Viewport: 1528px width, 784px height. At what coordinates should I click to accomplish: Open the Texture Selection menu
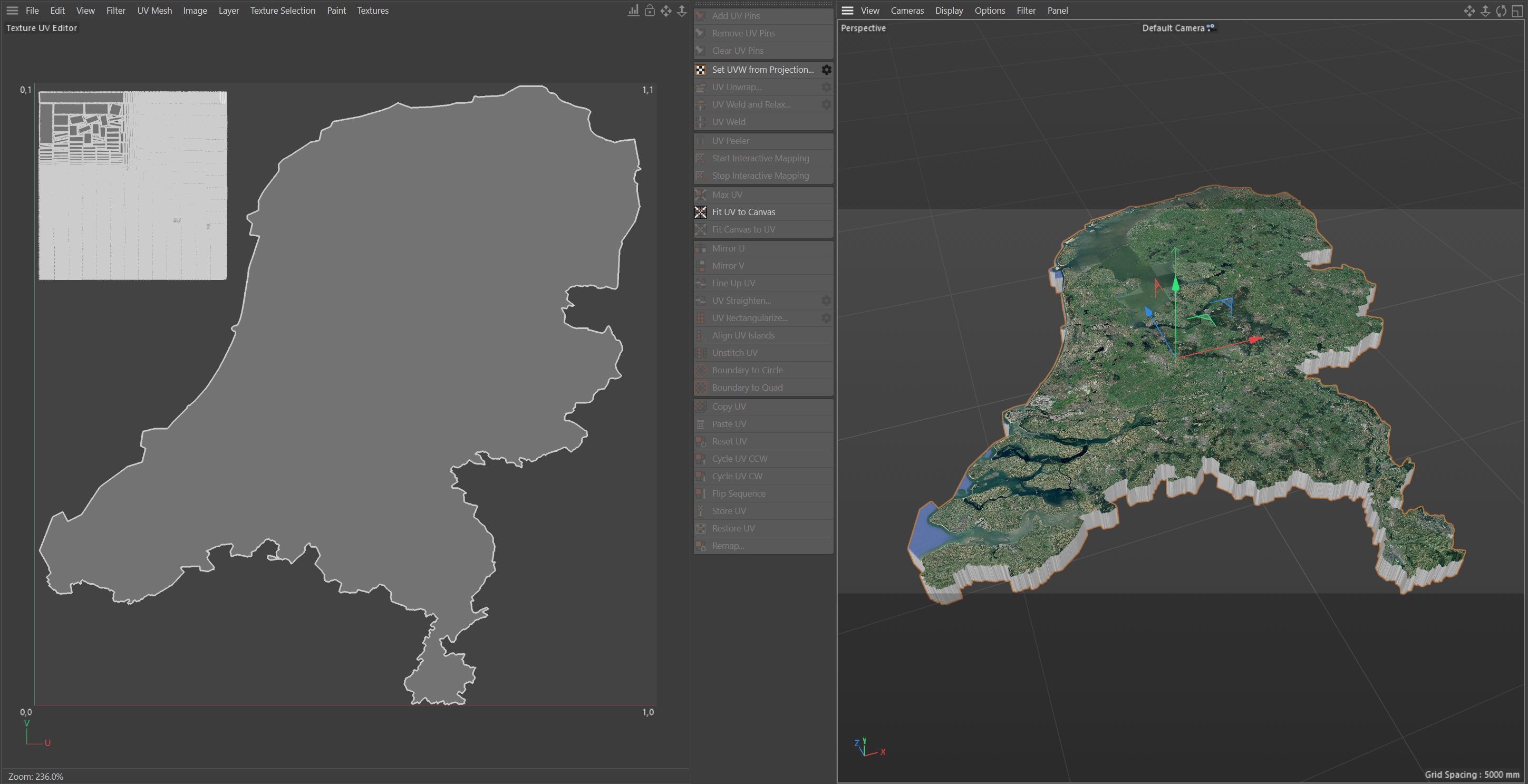(283, 11)
